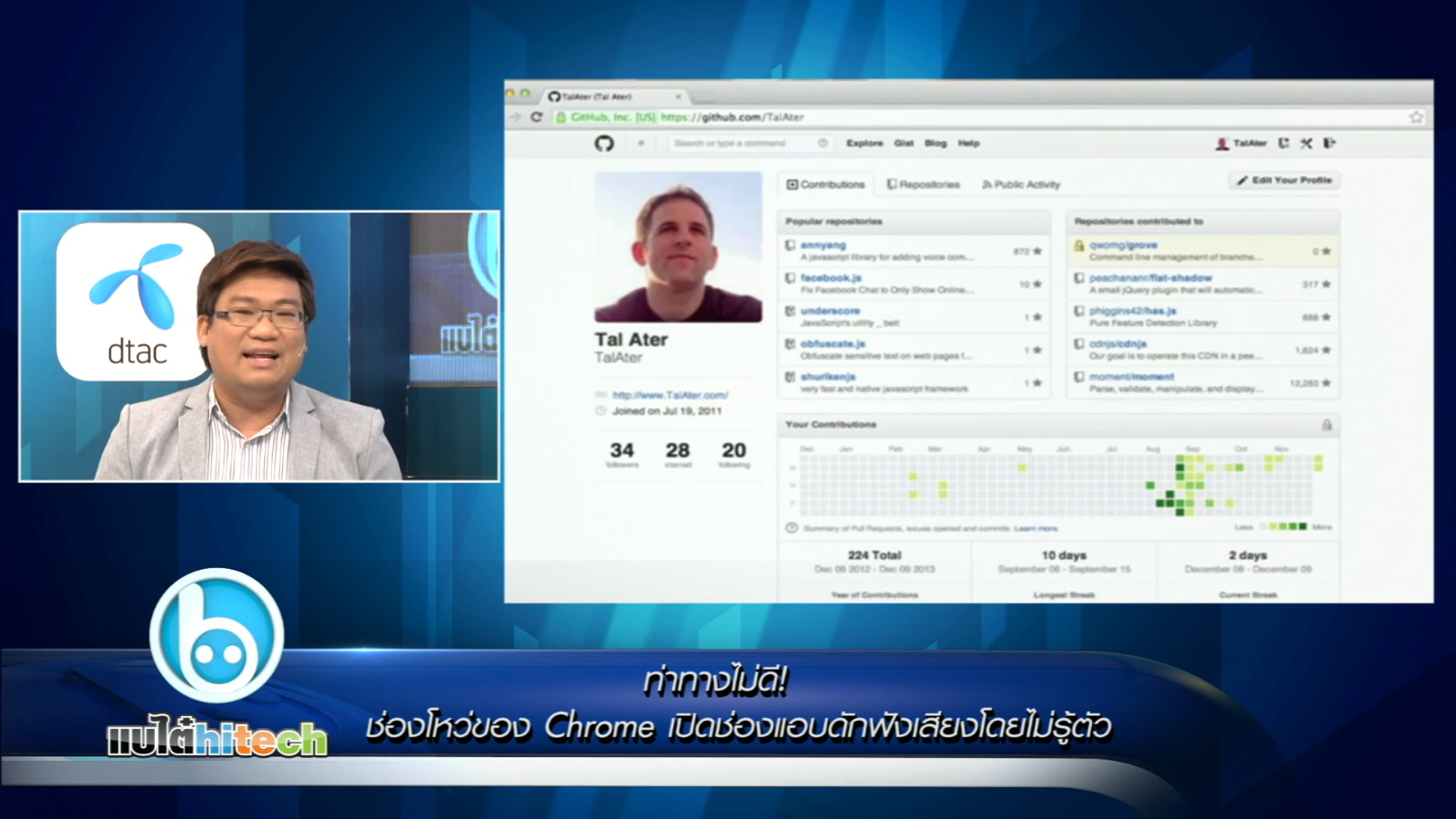Click the Tal Ater profile photo
1456x819 pixels.
[678, 247]
